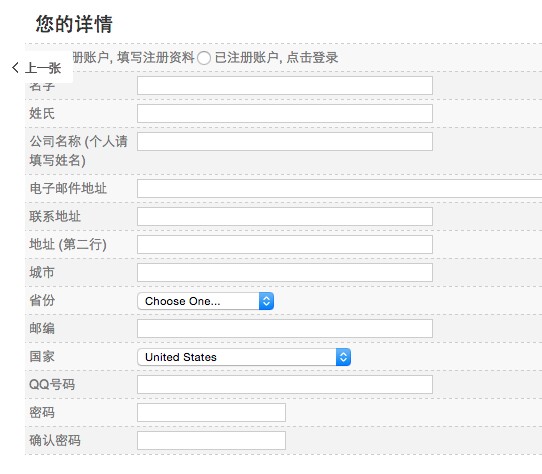The image size is (542, 474).
Task: Open the 国家 United States dropdown
Action: coord(244,357)
